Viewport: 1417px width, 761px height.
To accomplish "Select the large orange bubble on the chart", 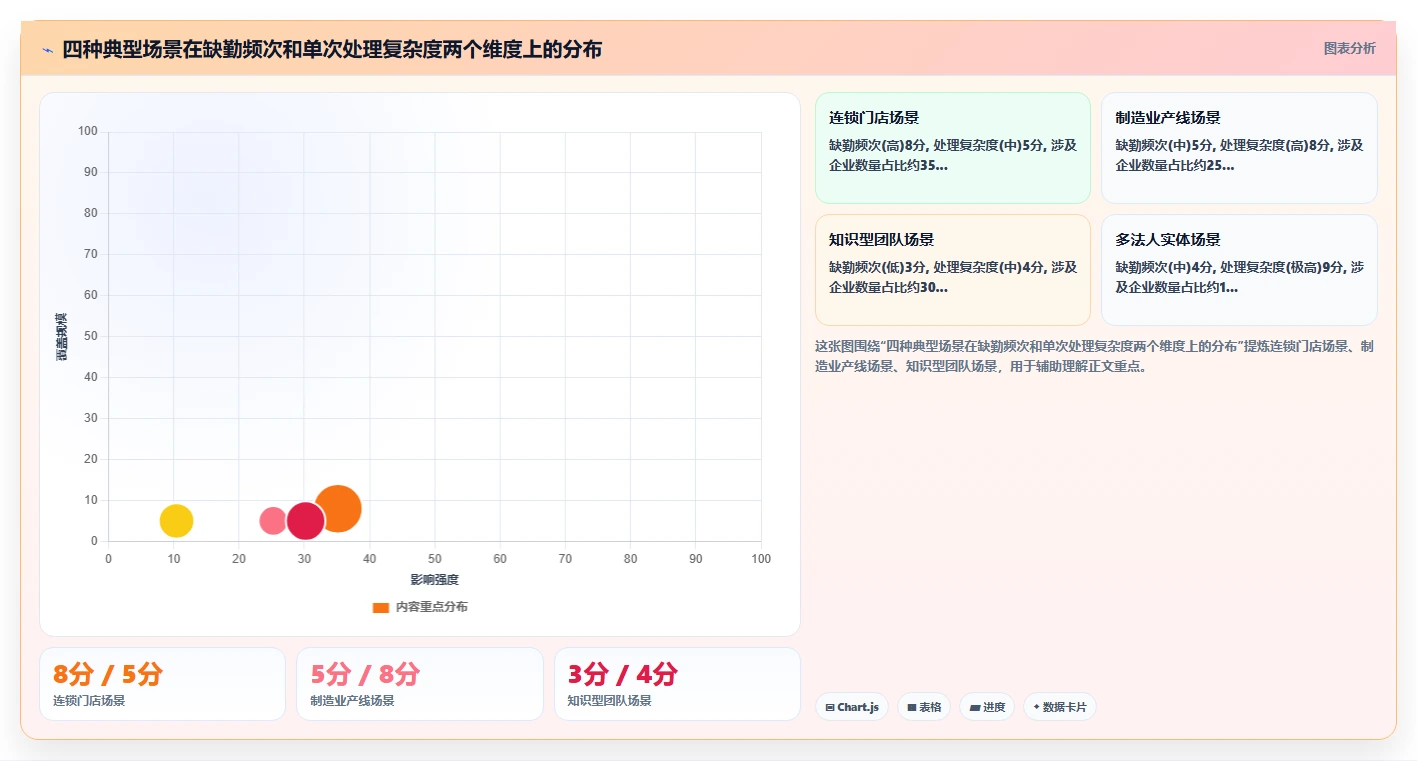I will [338, 508].
